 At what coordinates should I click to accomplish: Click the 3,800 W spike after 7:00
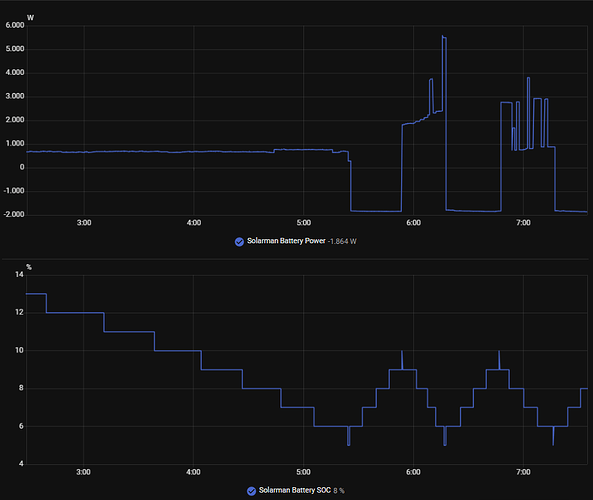pyautogui.click(x=528, y=78)
